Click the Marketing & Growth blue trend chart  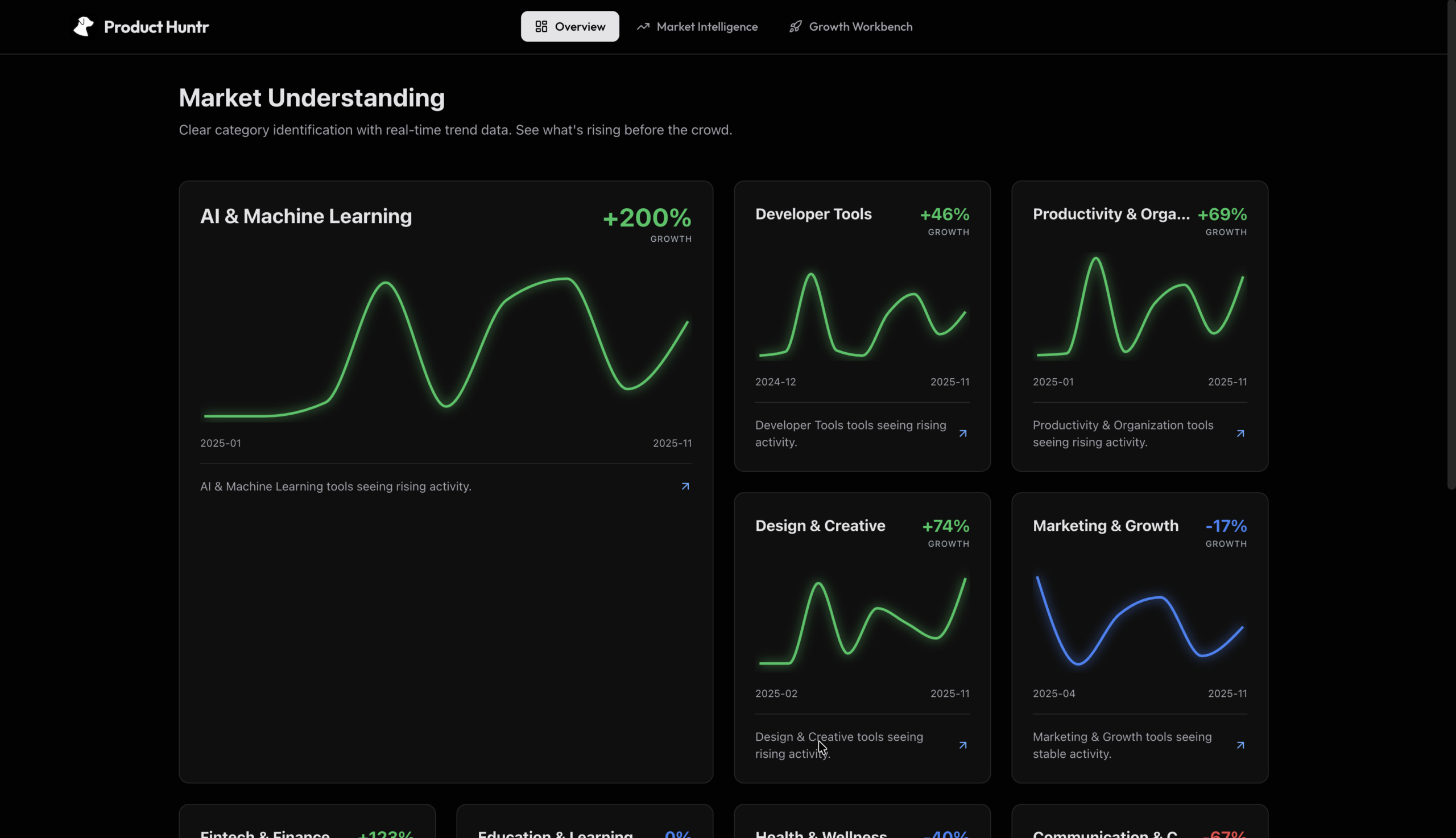pyautogui.click(x=1139, y=622)
